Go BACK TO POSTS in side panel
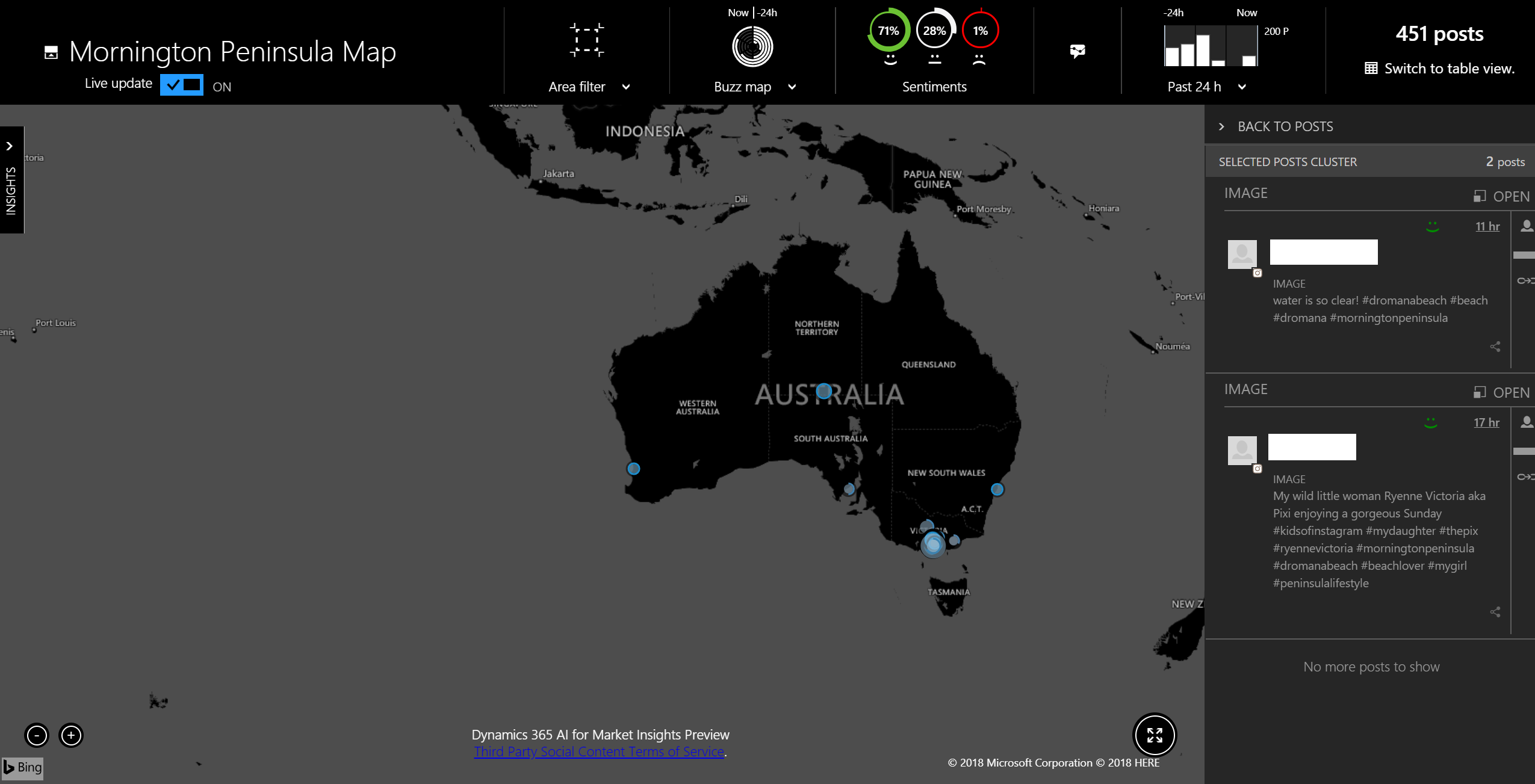The image size is (1535, 784). point(1285,126)
